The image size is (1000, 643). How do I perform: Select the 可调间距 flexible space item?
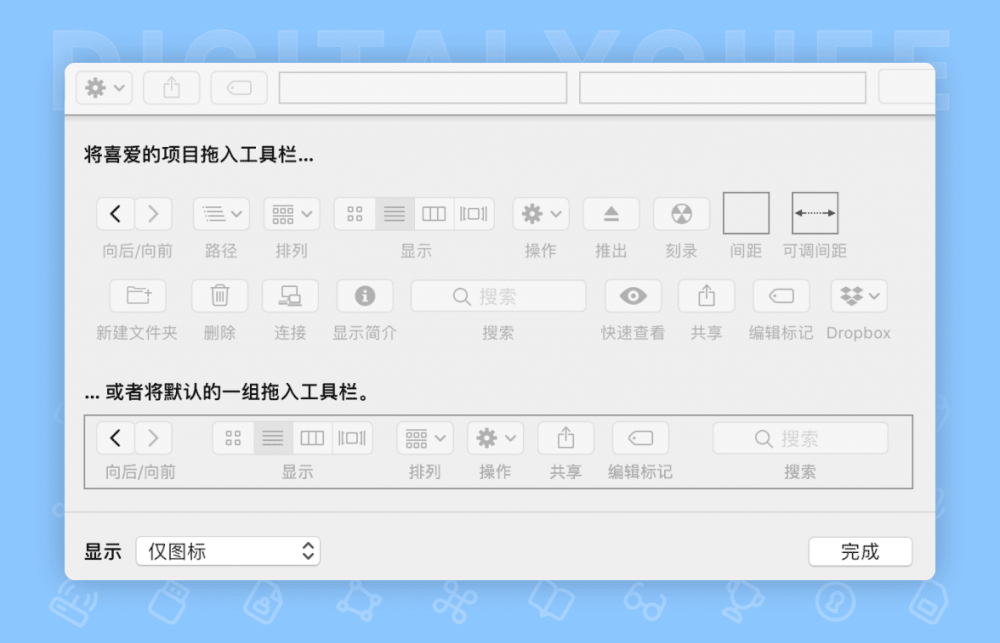tap(815, 213)
